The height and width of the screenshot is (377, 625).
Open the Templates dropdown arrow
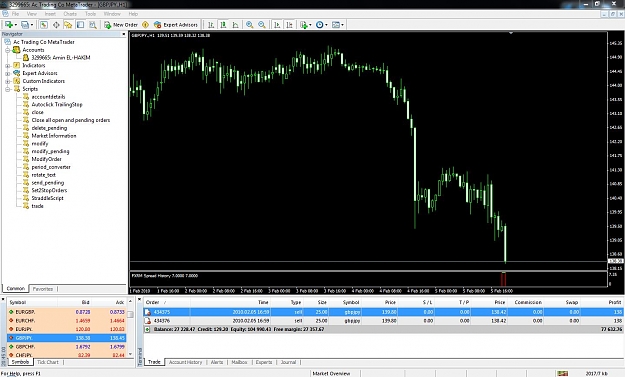342,25
